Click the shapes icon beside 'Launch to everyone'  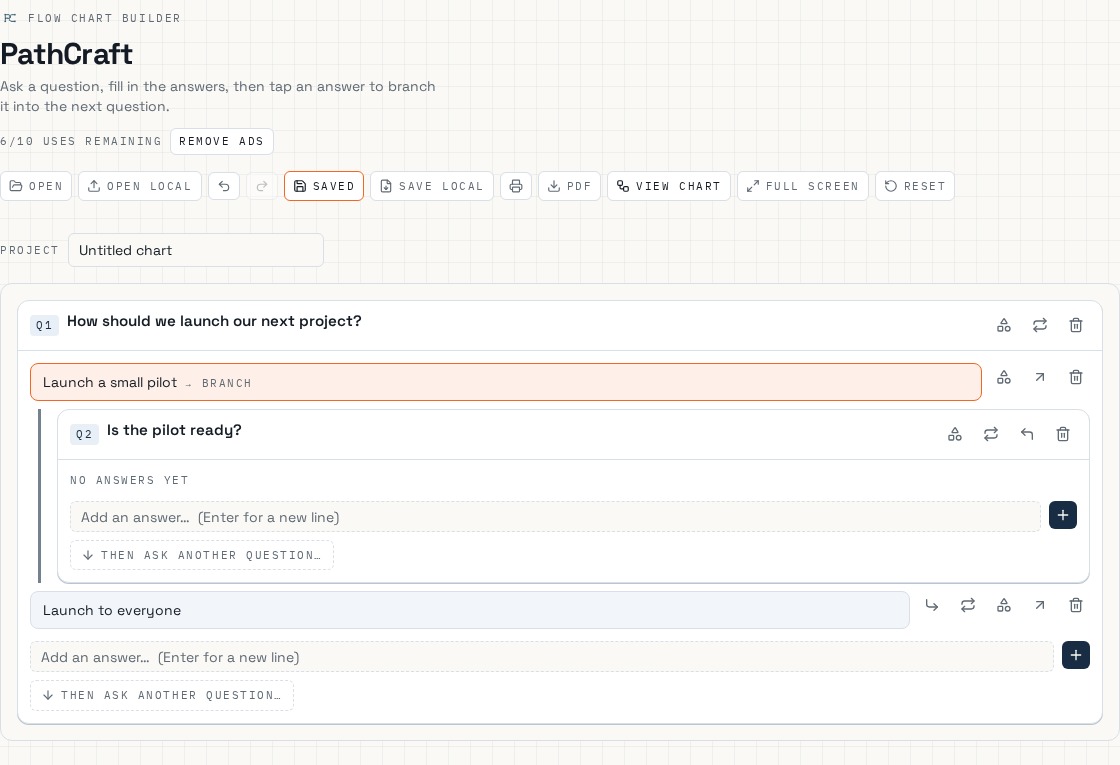(1004, 606)
